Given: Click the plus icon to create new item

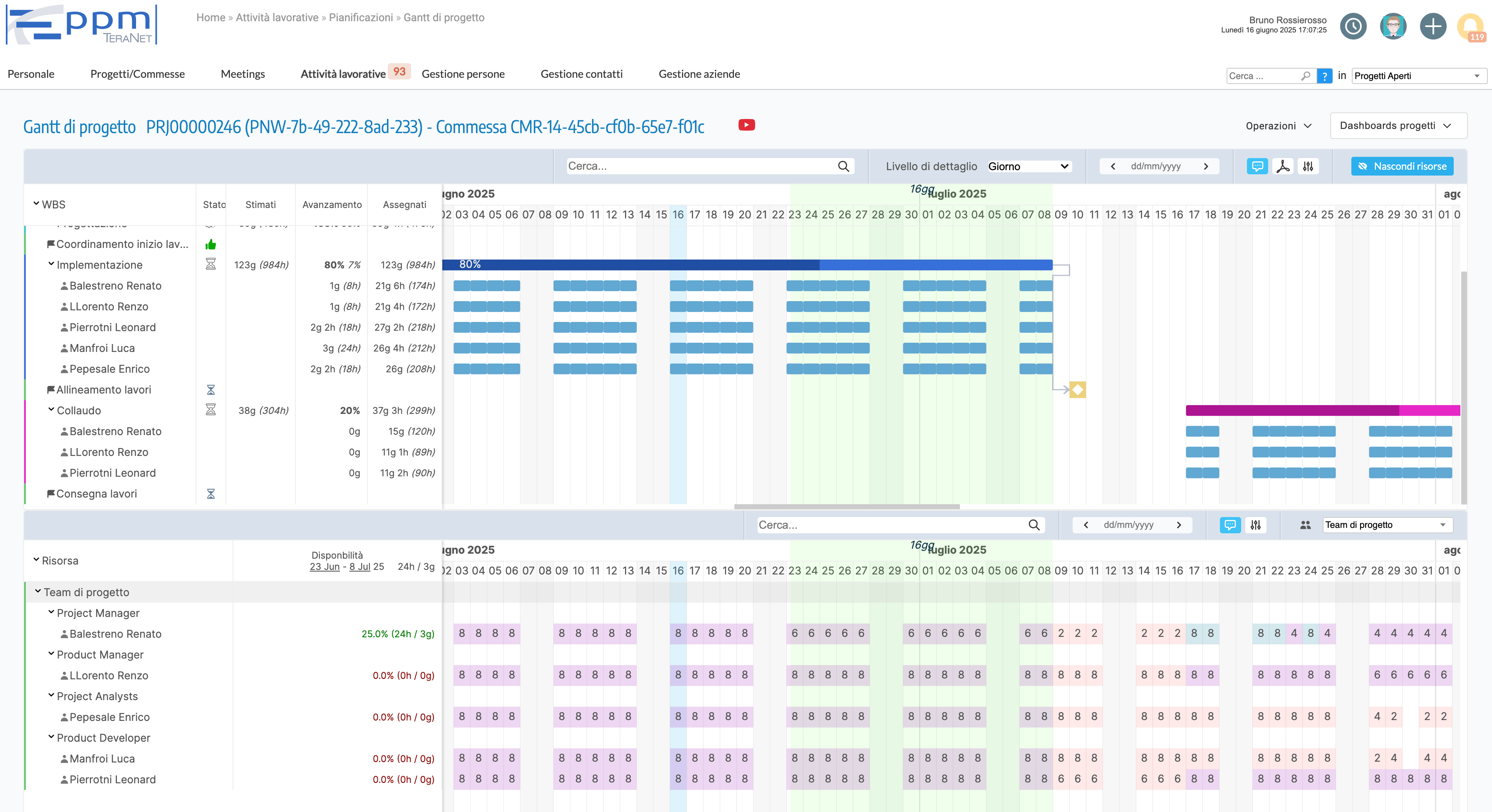Looking at the screenshot, I should [1433, 26].
